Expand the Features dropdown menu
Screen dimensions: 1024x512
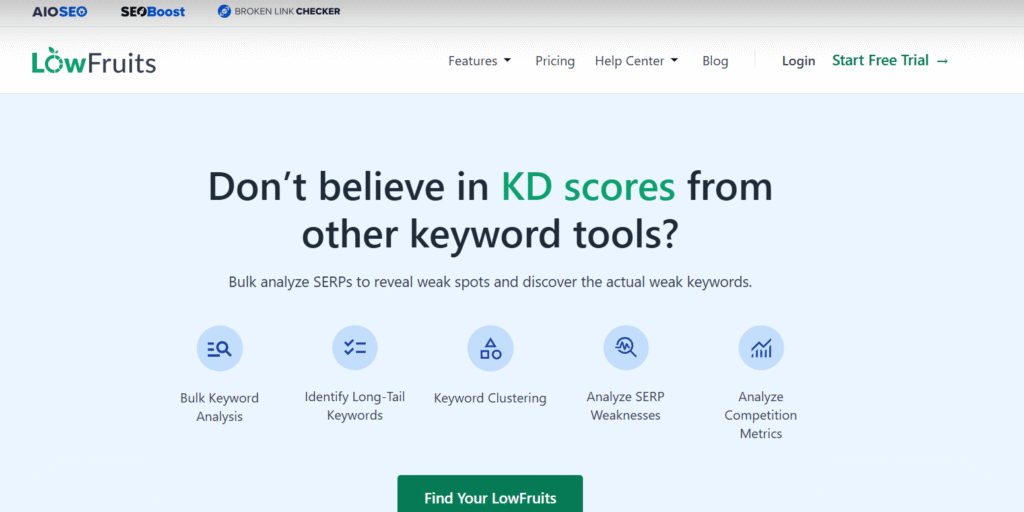point(479,61)
